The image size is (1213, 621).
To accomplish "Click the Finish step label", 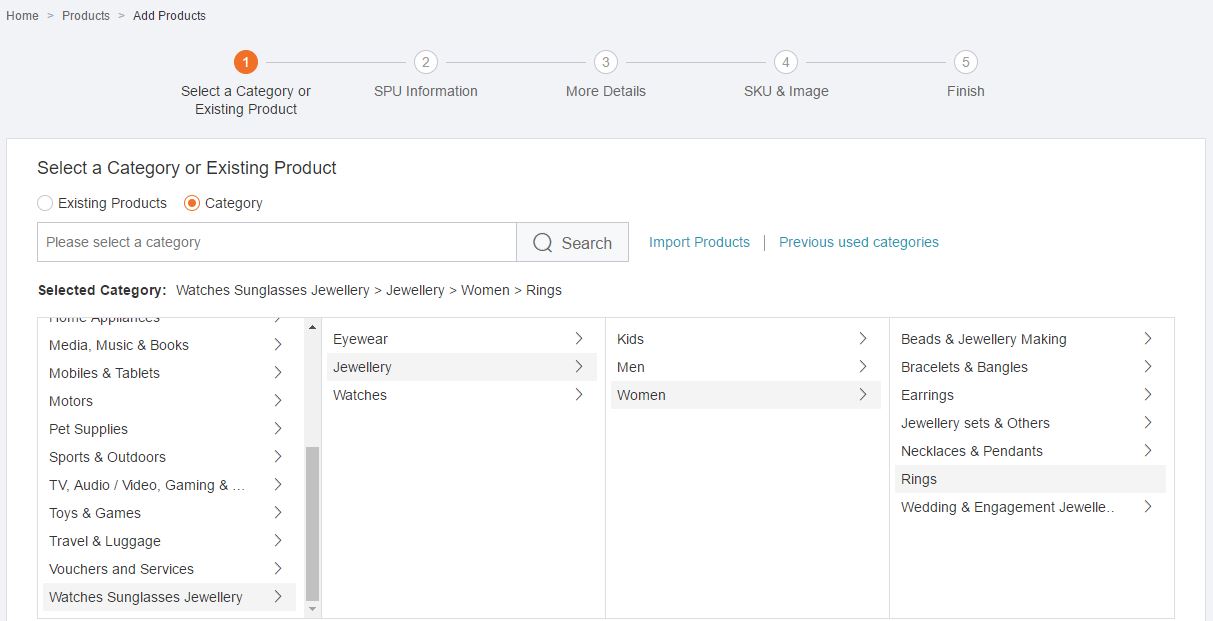I will tap(966, 91).
